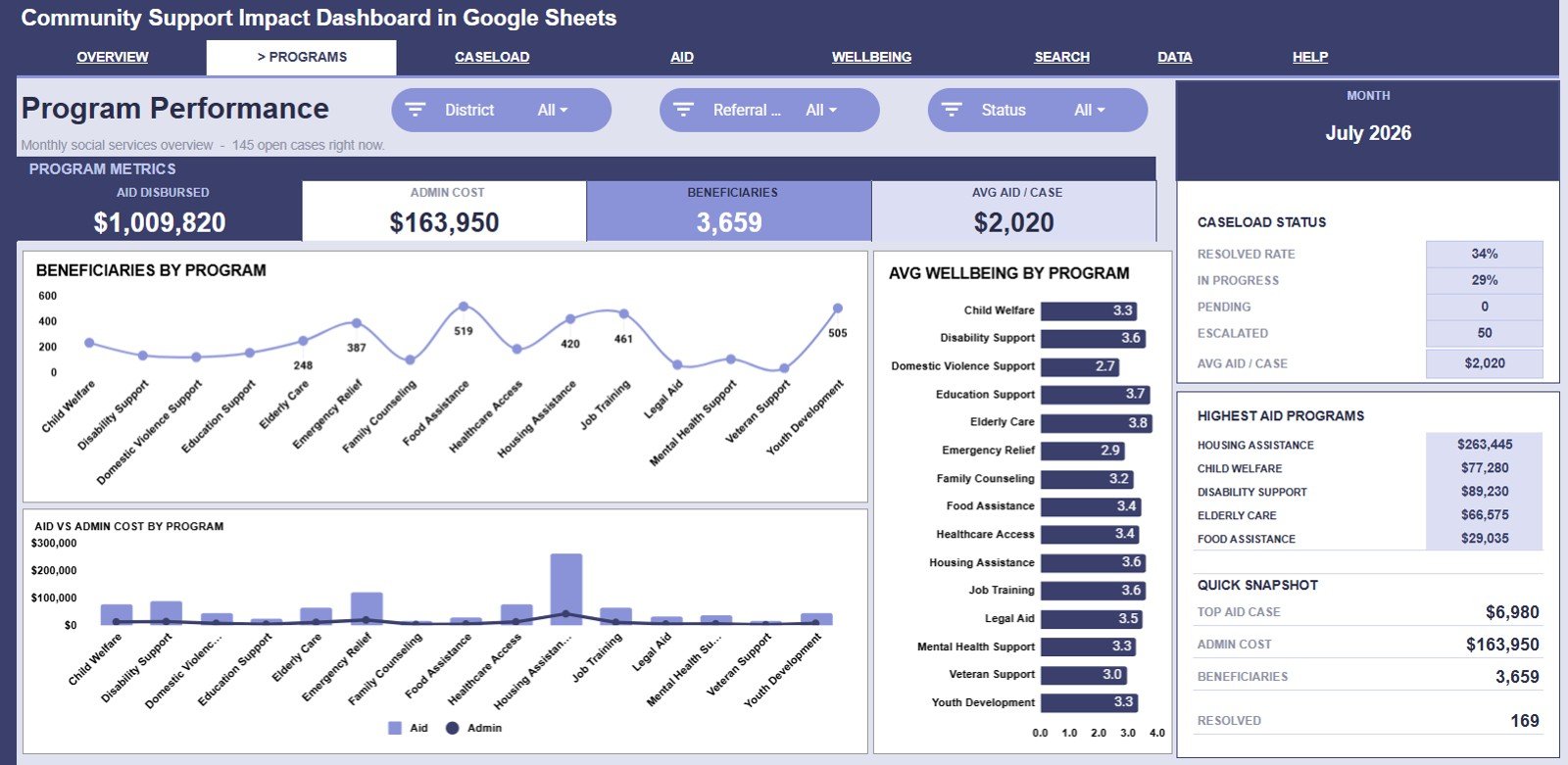Open the WELLBEING tab
Image resolution: width=1568 pixels, height=765 pixels.
tap(871, 57)
